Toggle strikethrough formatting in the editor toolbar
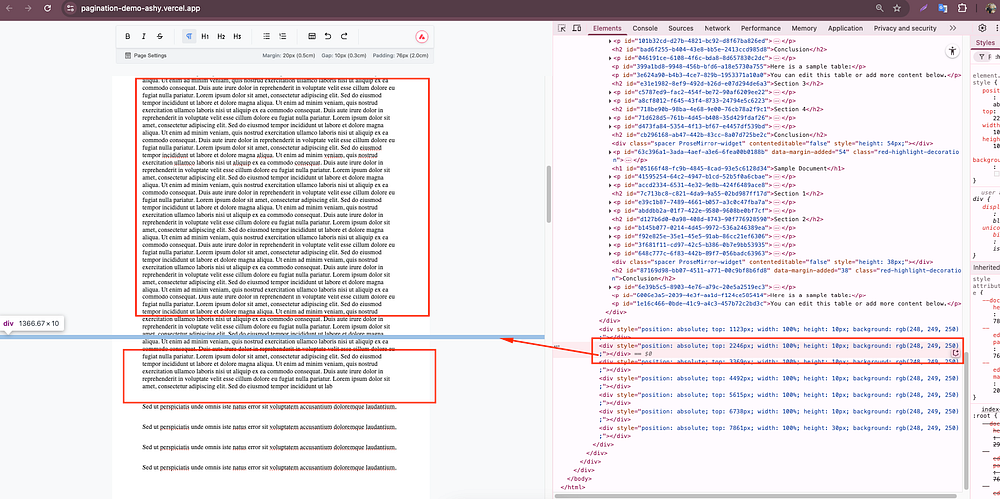1000x499 pixels. pyautogui.click(x=159, y=36)
